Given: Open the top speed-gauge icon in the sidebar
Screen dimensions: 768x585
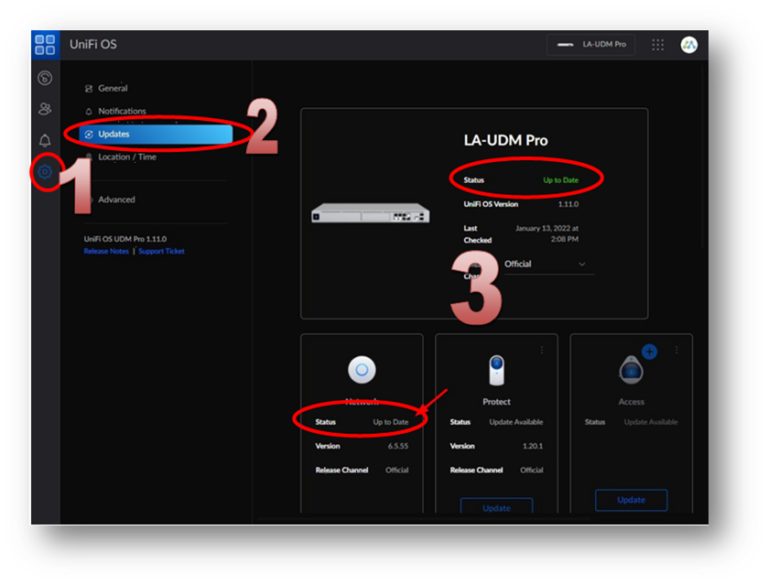Looking at the screenshot, I should click(x=45, y=78).
